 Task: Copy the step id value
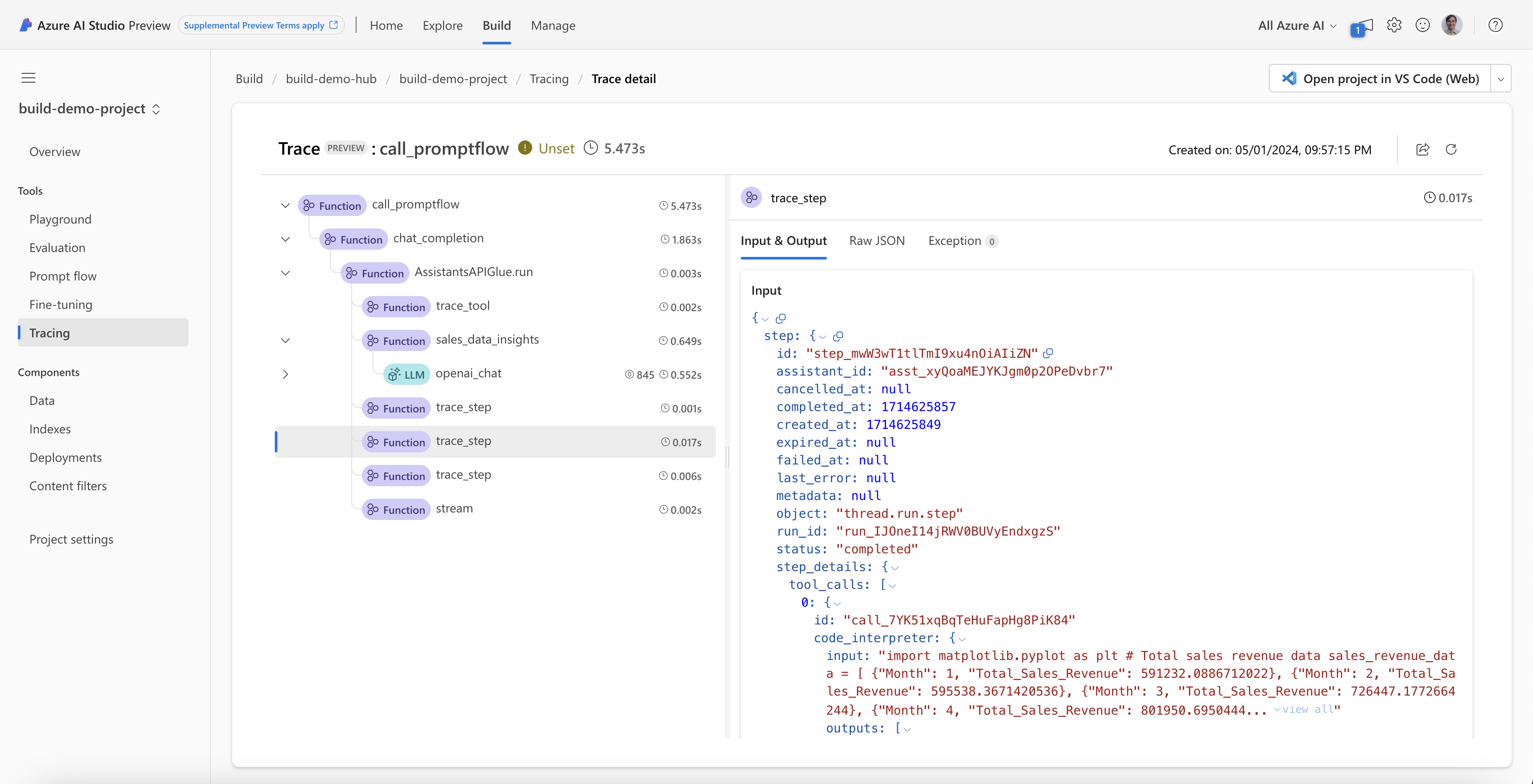1048,353
